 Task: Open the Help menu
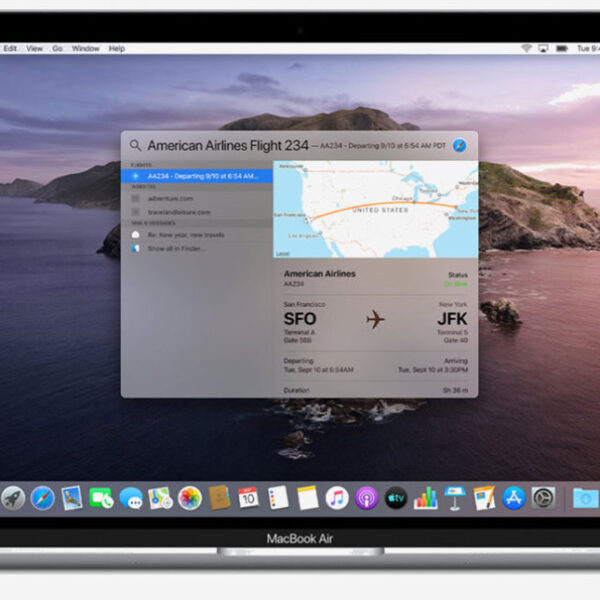click(117, 48)
